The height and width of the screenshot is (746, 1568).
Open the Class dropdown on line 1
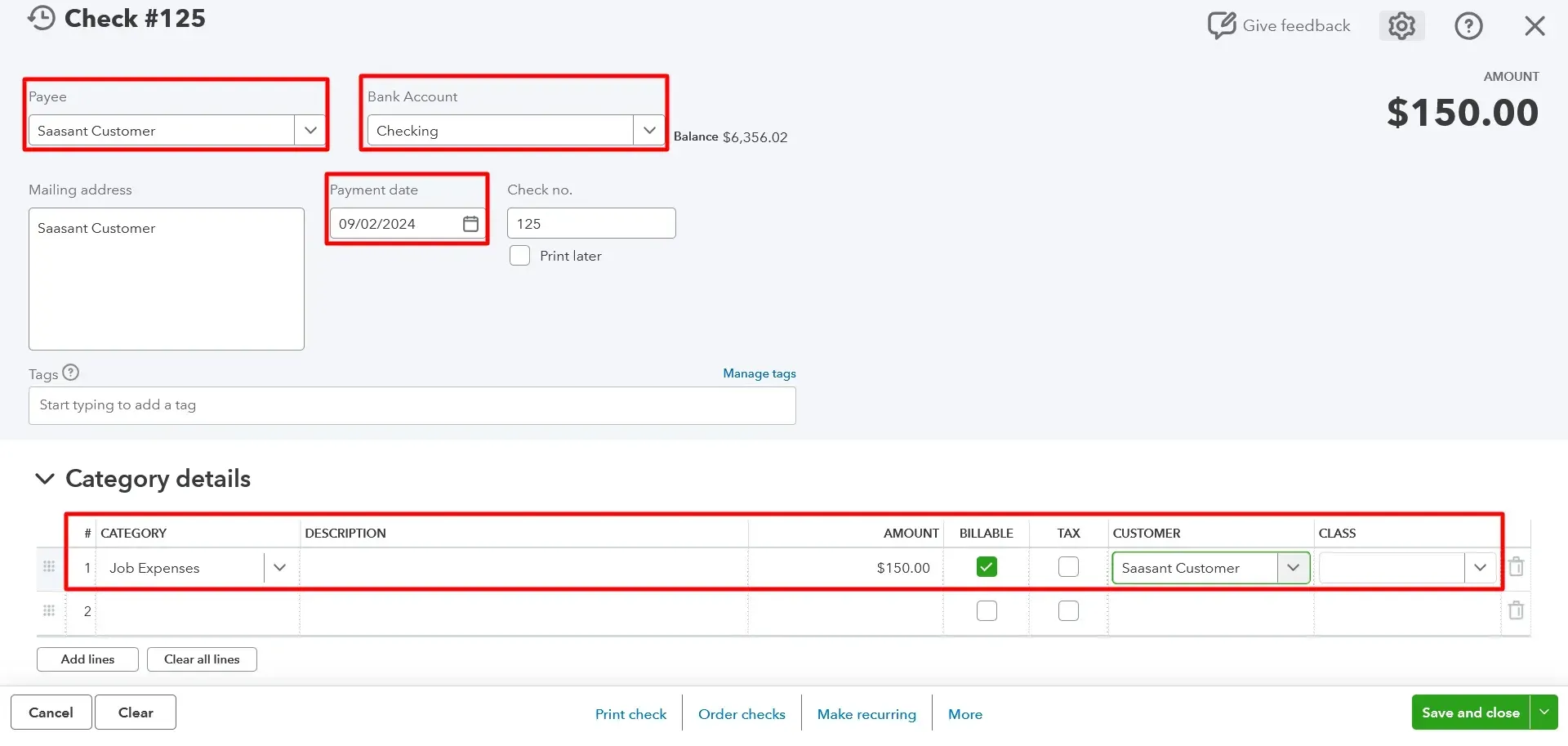point(1480,568)
